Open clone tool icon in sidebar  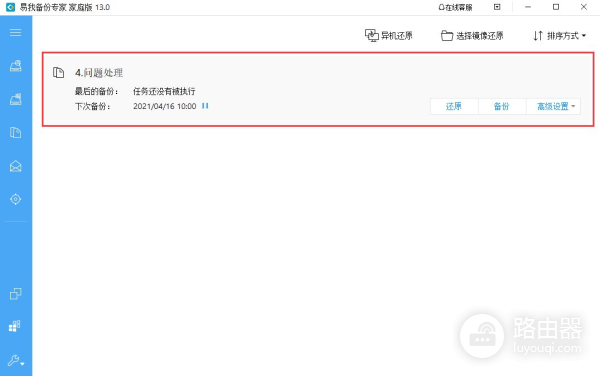click(16, 293)
